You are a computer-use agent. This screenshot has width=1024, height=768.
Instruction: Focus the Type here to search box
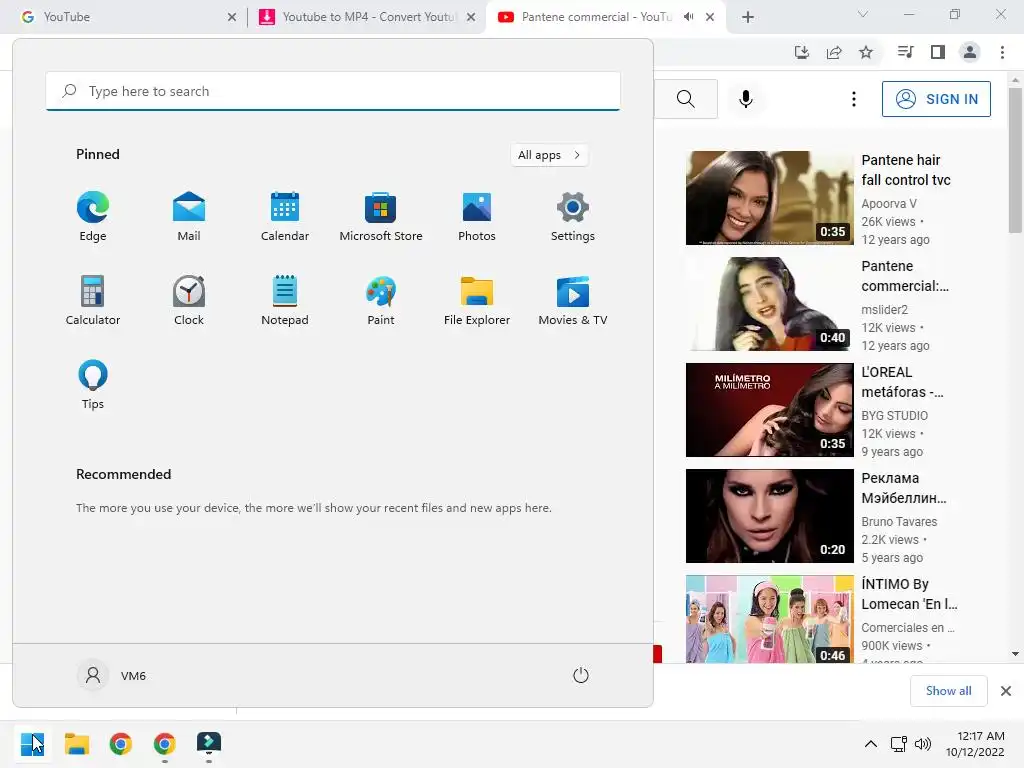click(333, 91)
